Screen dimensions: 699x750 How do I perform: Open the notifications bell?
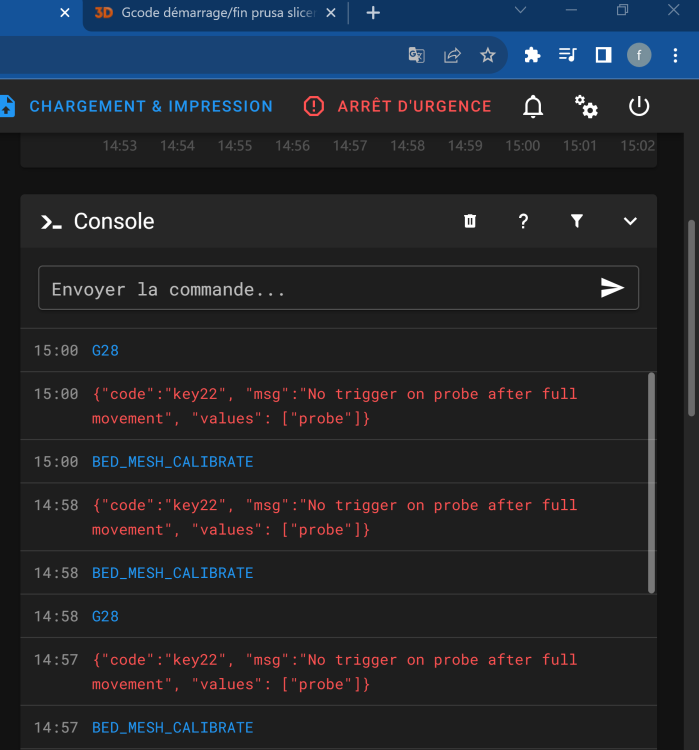coord(534,107)
